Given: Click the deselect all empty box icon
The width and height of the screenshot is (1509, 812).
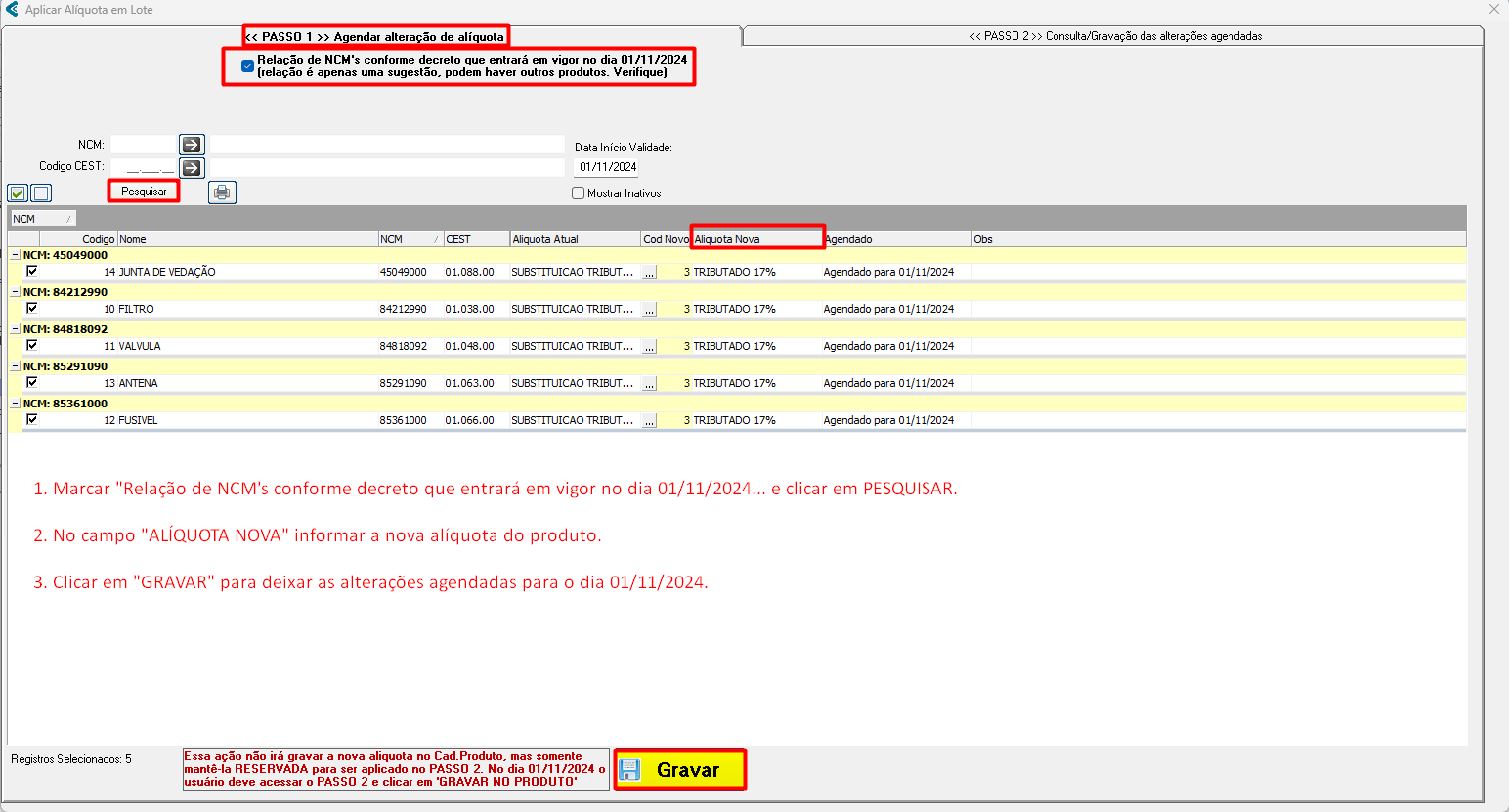Looking at the screenshot, I should (x=41, y=193).
